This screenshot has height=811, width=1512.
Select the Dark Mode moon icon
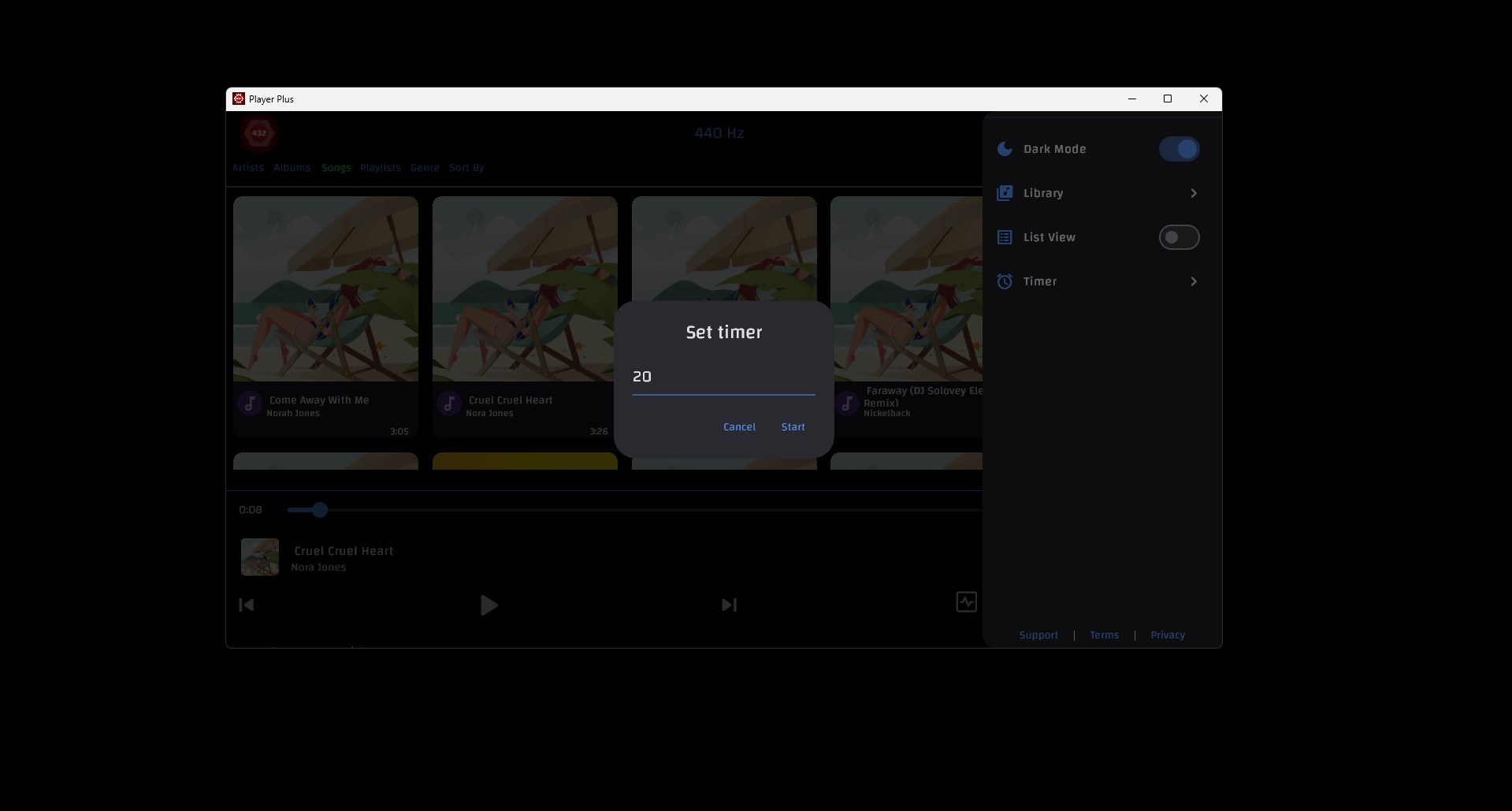[x=1004, y=148]
